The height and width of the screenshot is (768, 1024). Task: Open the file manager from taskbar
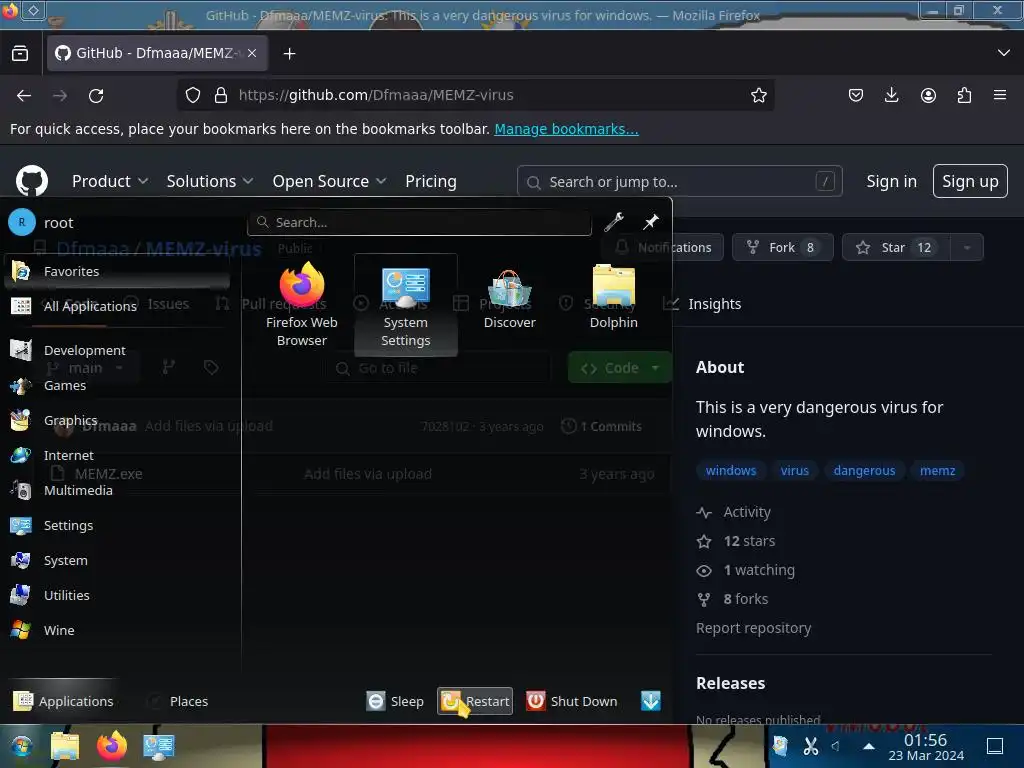click(65, 745)
